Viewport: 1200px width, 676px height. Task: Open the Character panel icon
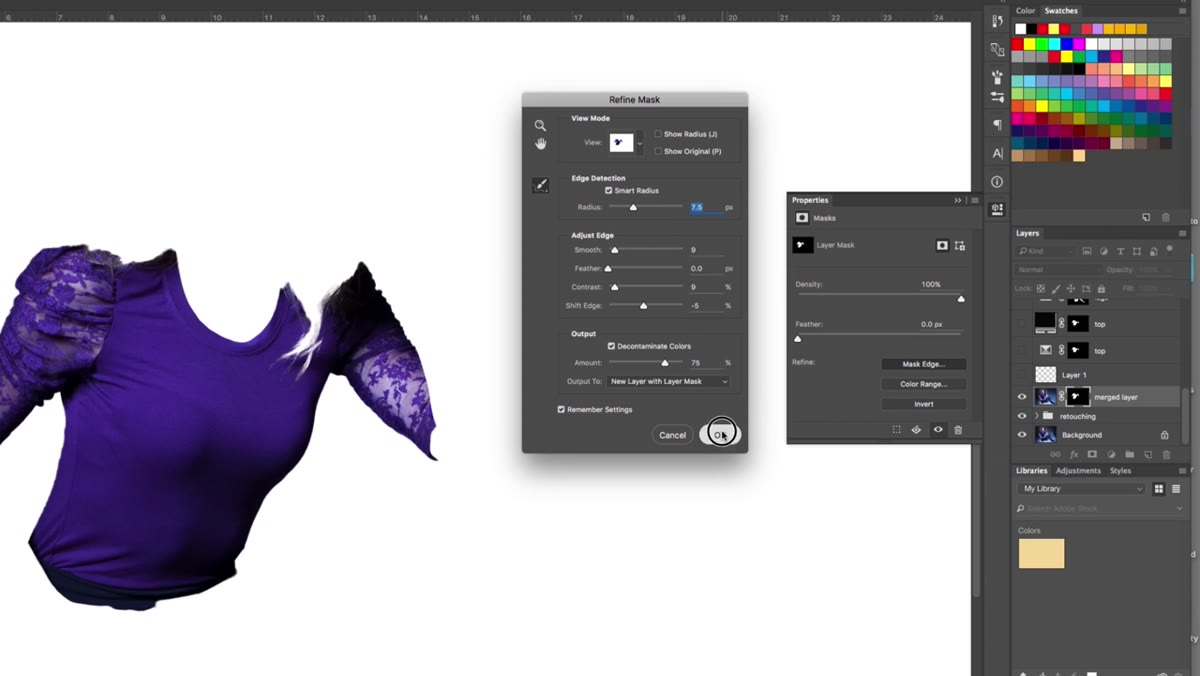pyautogui.click(x=997, y=153)
